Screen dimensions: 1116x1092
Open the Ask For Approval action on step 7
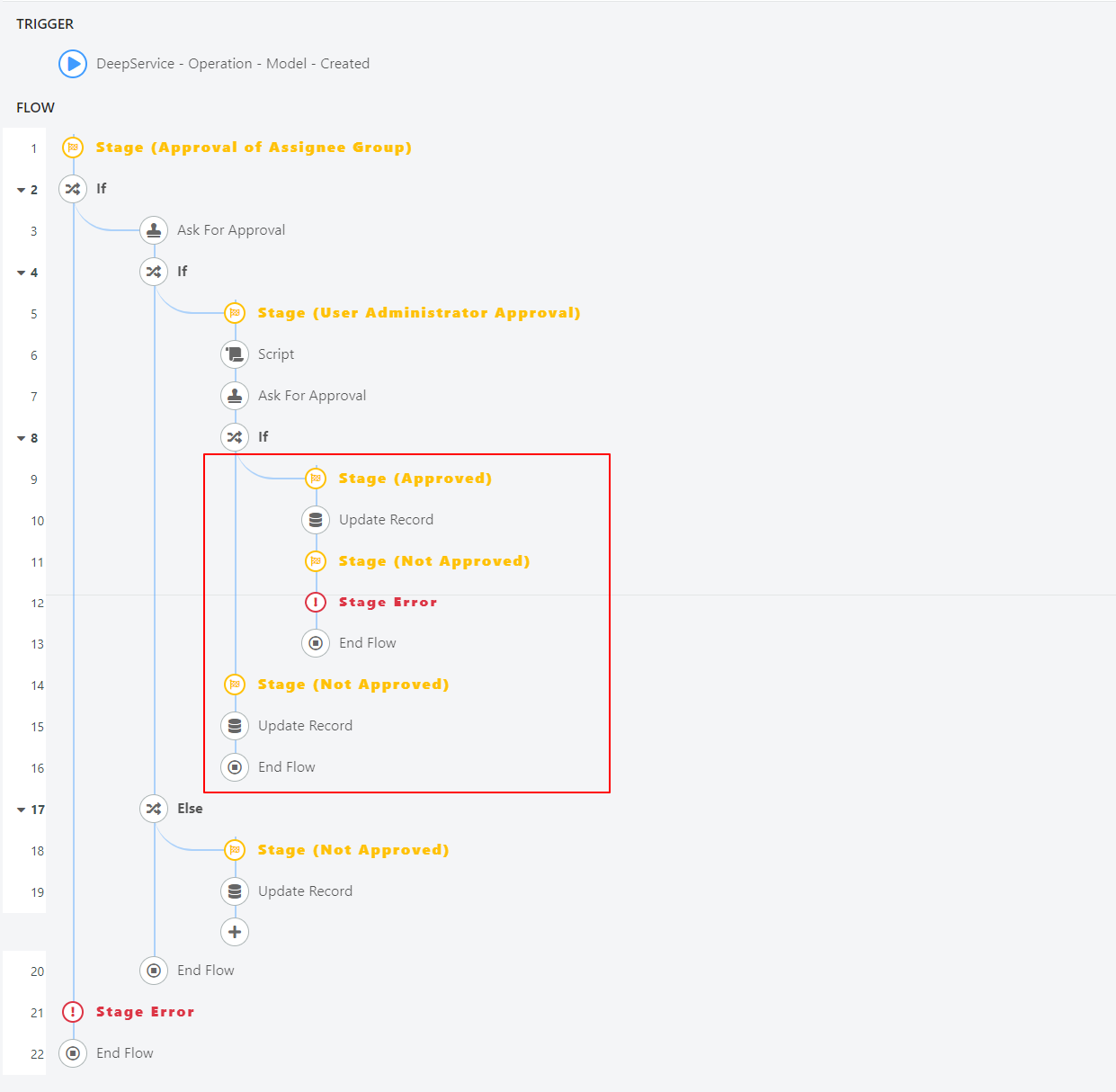point(312,396)
